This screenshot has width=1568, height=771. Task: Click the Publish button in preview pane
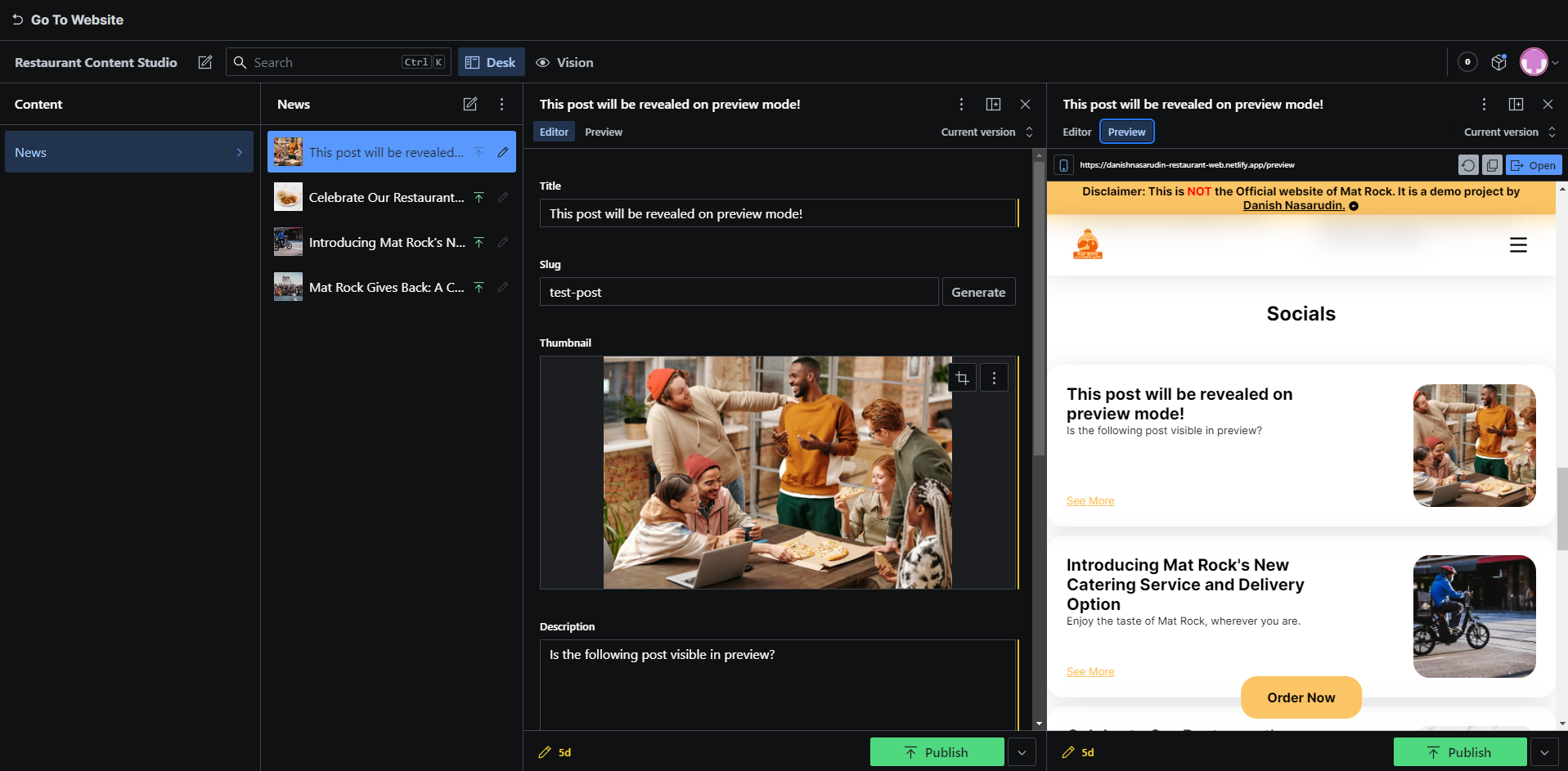tap(1460, 752)
